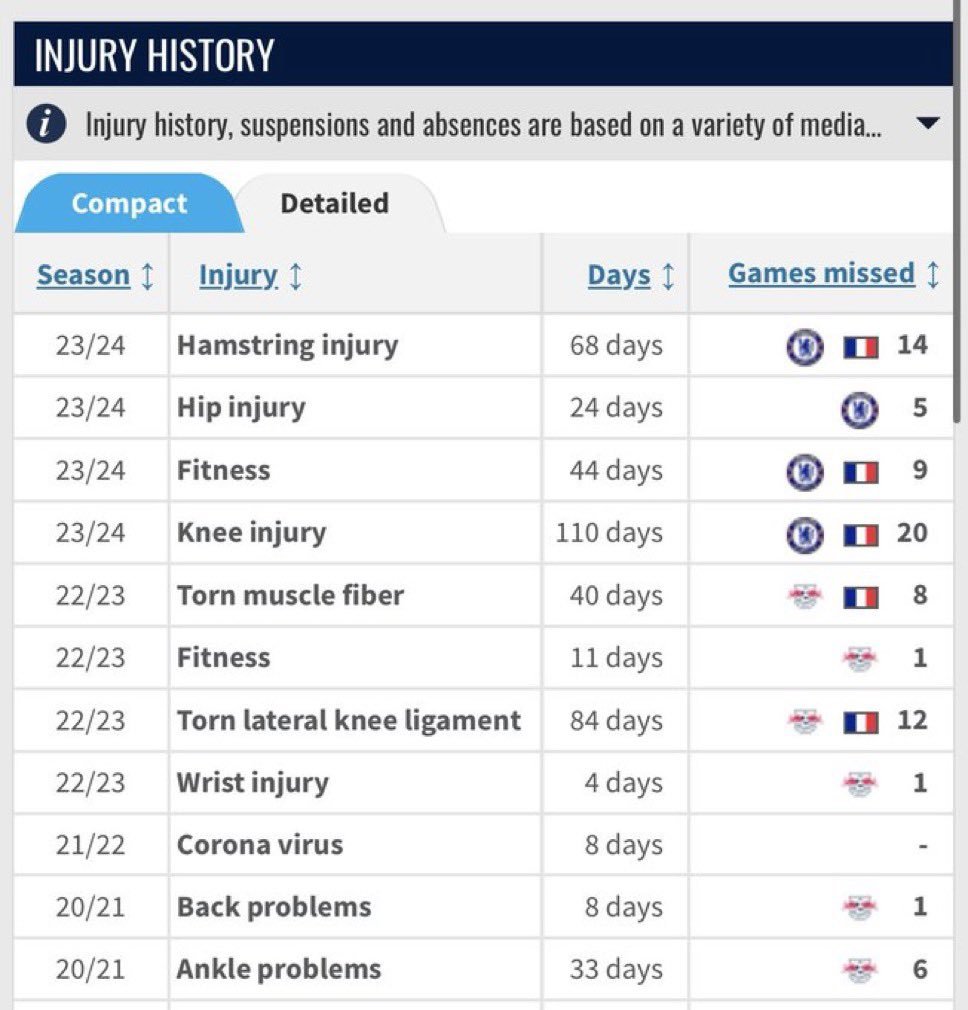968x1010 pixels.
Task: Click Chelsea crest in Hip injury row
Action: click(x=859, y=409)
